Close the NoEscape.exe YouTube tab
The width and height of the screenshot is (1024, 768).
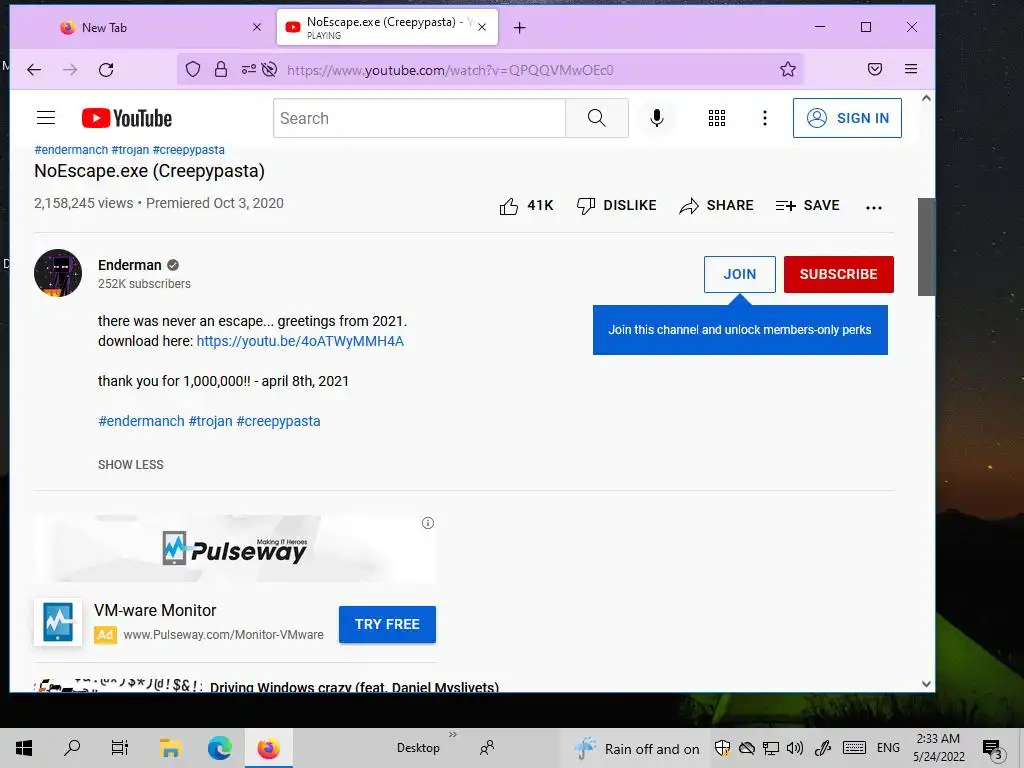(482, 27)
